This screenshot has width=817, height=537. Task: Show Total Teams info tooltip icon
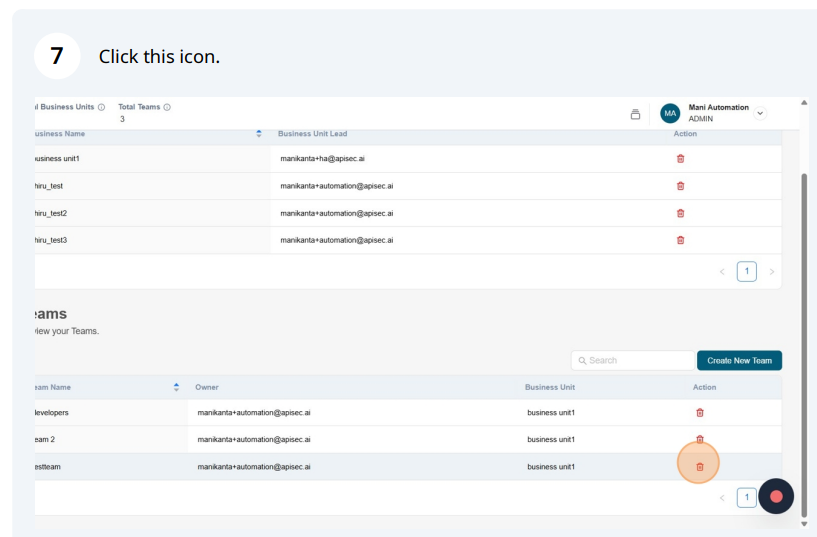(x=167, y=107)
